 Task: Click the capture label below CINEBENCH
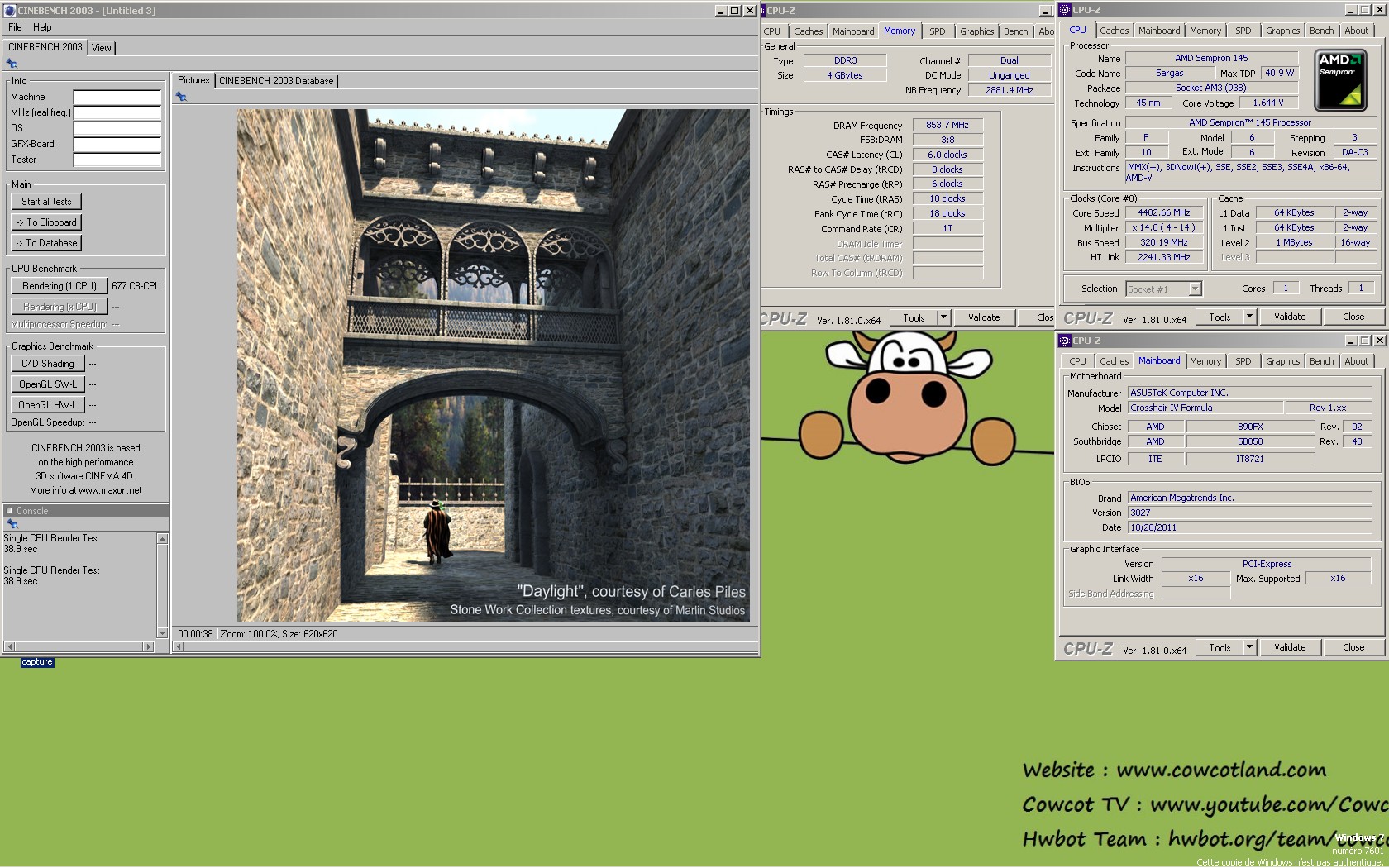pyautogui.click(x=37, y=662)
